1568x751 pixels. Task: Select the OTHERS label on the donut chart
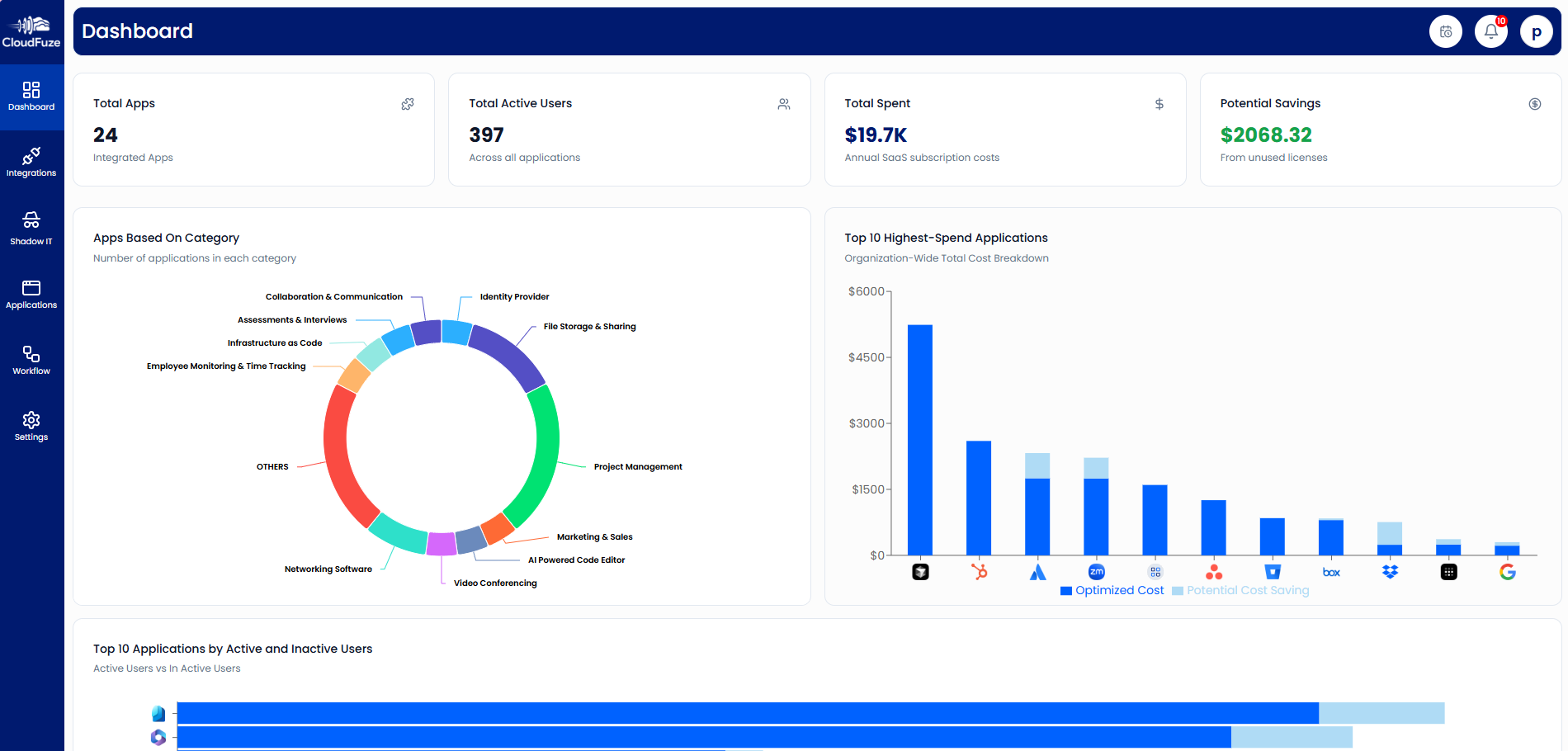tap(272, 466)
